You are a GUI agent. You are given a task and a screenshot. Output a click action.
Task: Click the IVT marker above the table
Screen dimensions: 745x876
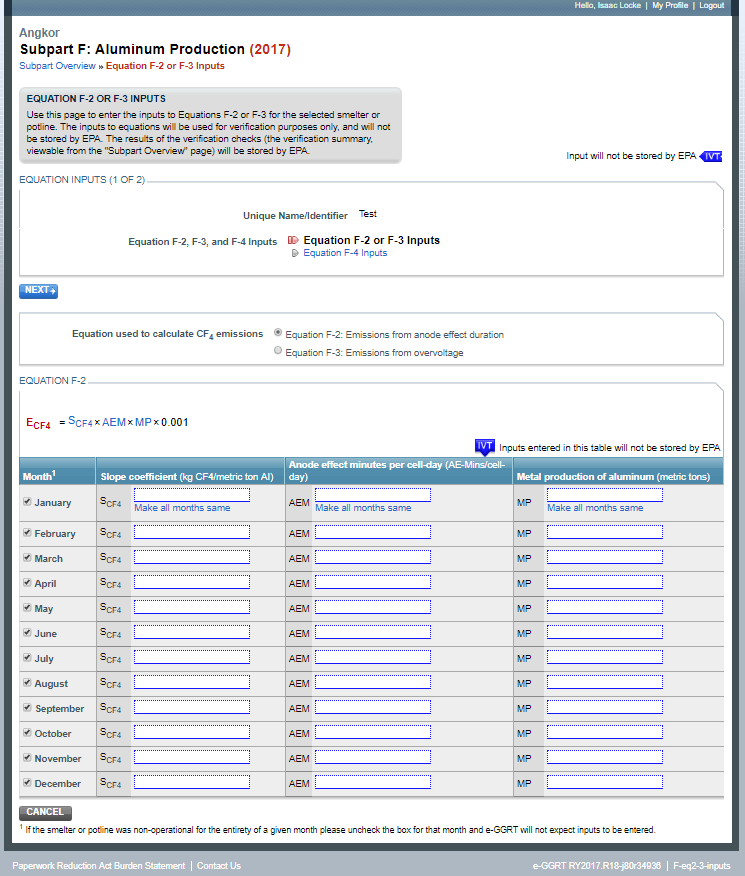(x=484, y=446)
